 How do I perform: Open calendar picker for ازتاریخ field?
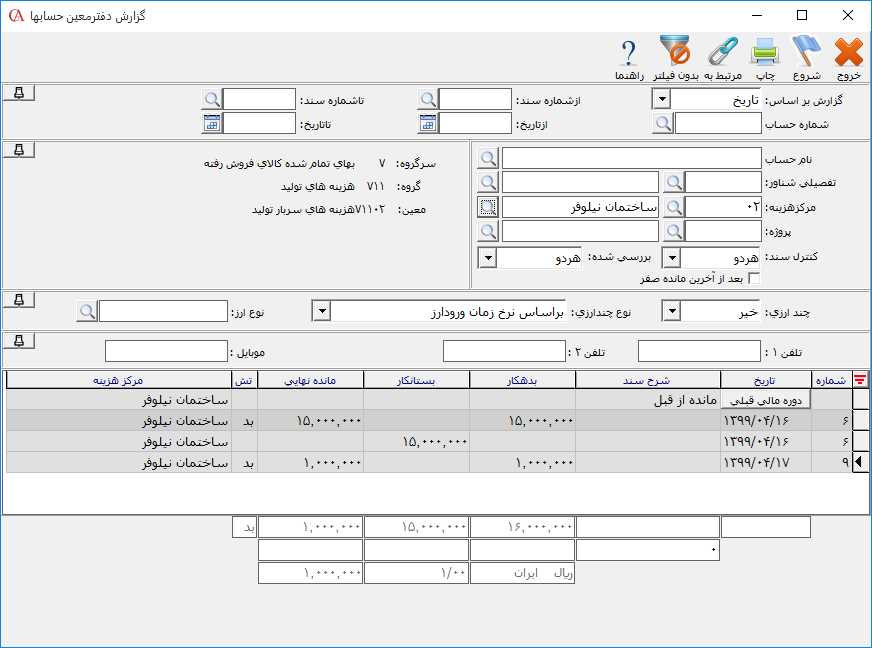point(428,123)
